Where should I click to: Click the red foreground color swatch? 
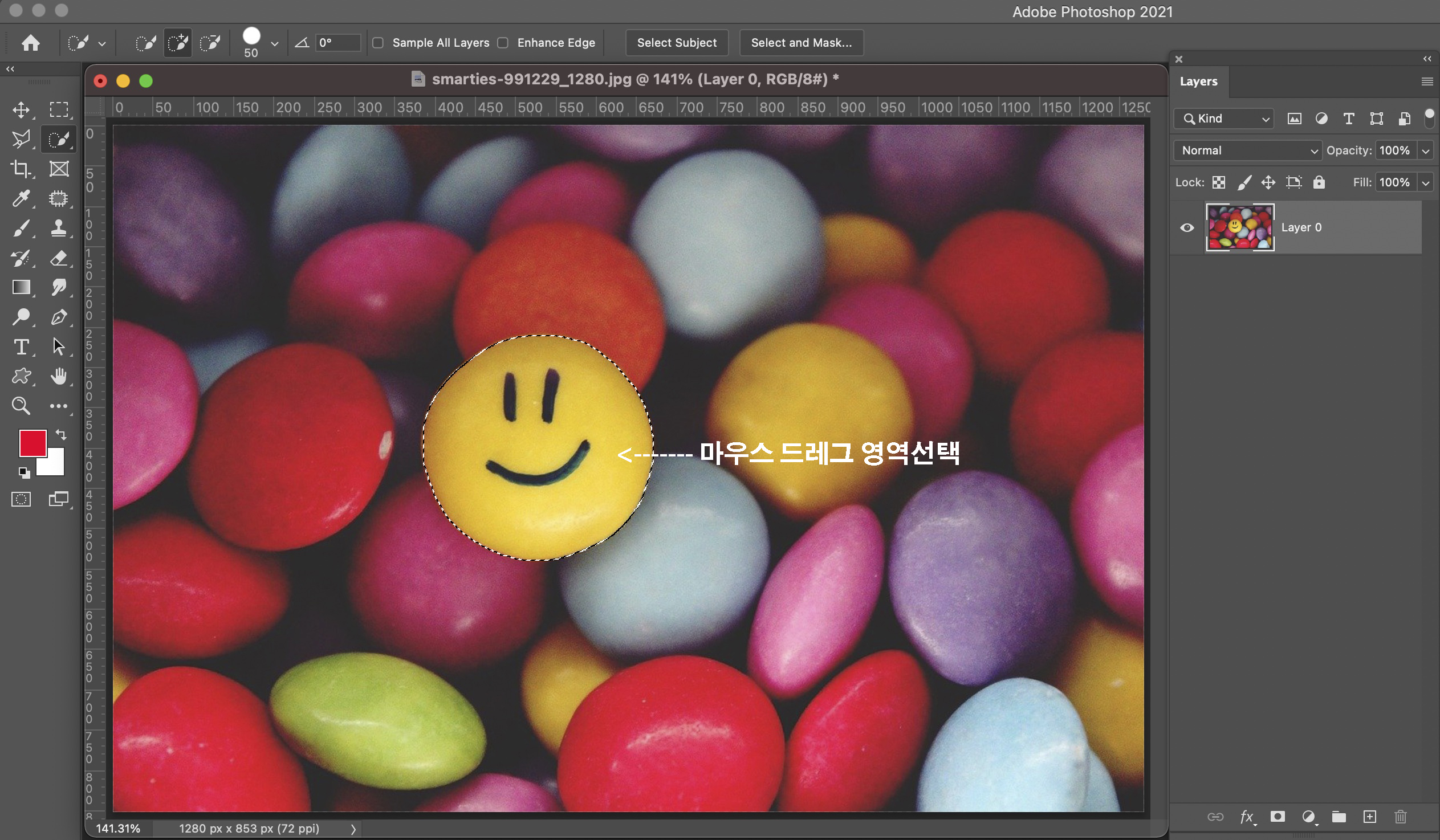click(x=32, y=443)
